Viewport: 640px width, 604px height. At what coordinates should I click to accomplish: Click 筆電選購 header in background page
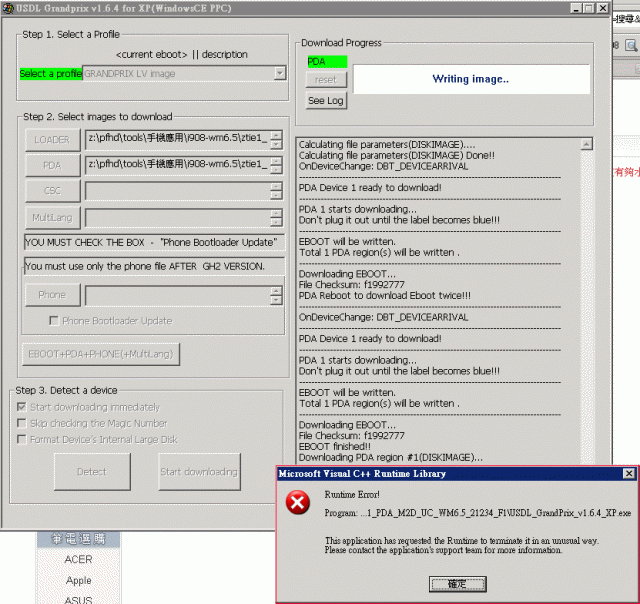tap(78, 539)
